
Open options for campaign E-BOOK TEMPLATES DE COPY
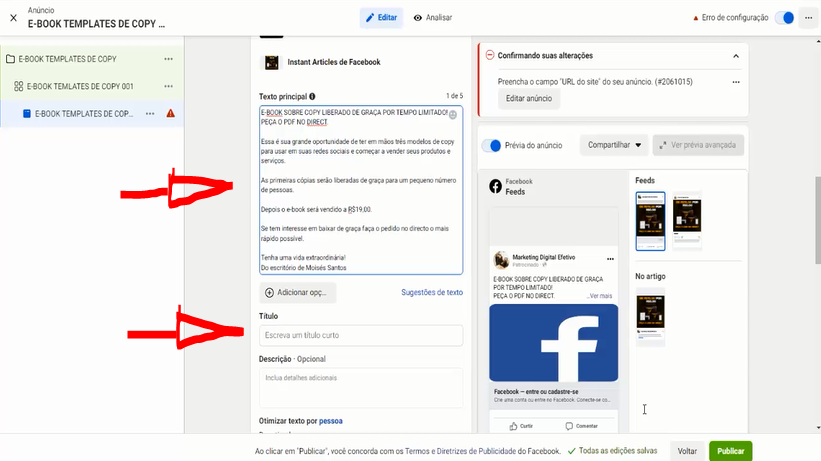coord(169,59)
